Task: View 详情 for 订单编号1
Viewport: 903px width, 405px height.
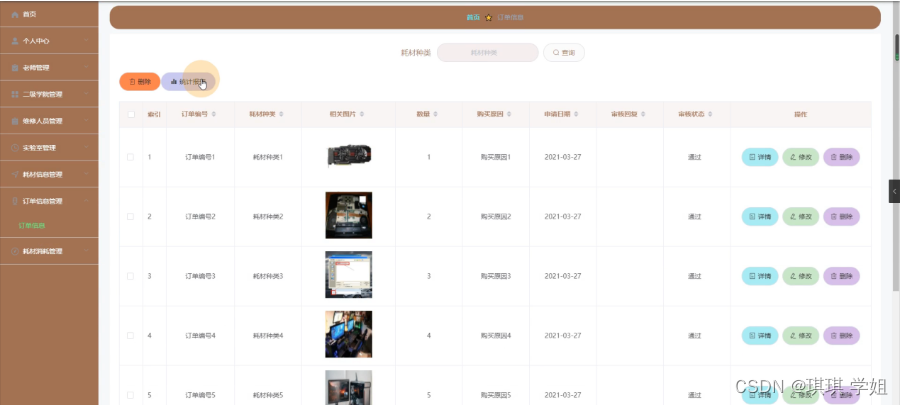Action: click(760, 157)
